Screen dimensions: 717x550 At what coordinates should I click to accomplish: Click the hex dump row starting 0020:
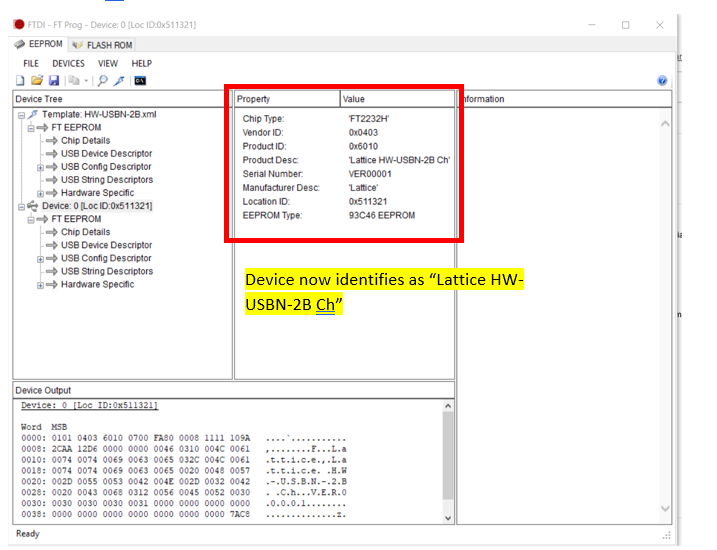(184, 481)
